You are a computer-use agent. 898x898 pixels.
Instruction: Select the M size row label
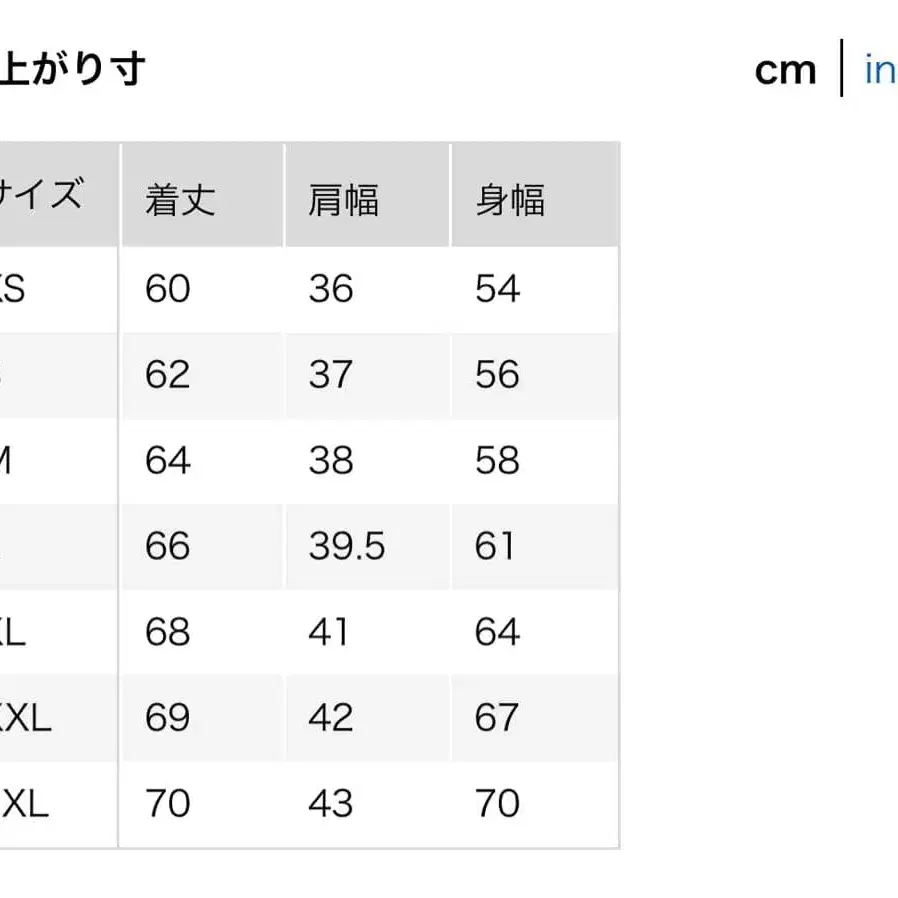click(x=10, y=461)
